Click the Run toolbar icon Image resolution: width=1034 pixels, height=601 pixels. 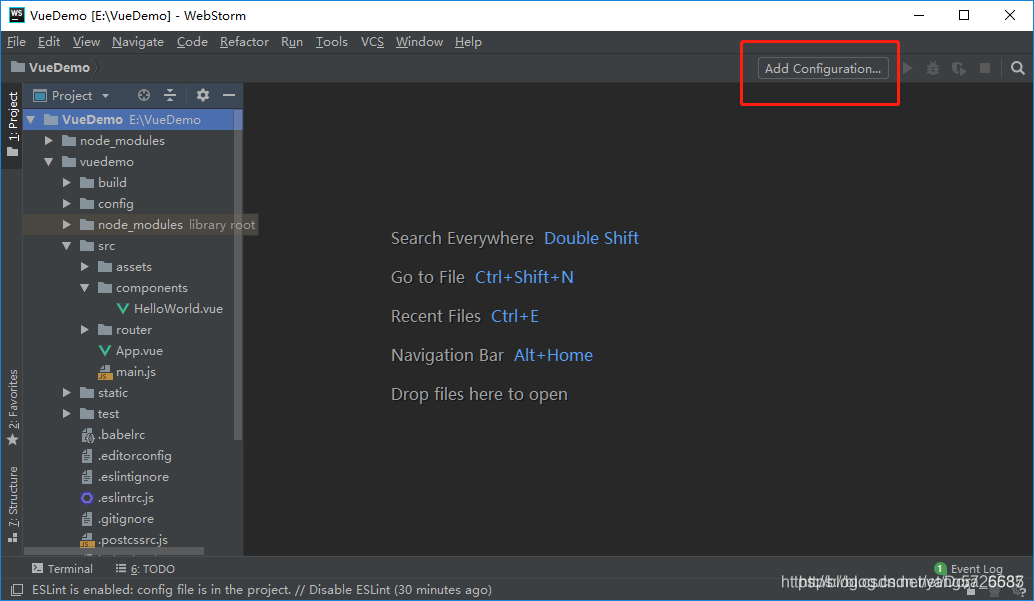(908, 68)
